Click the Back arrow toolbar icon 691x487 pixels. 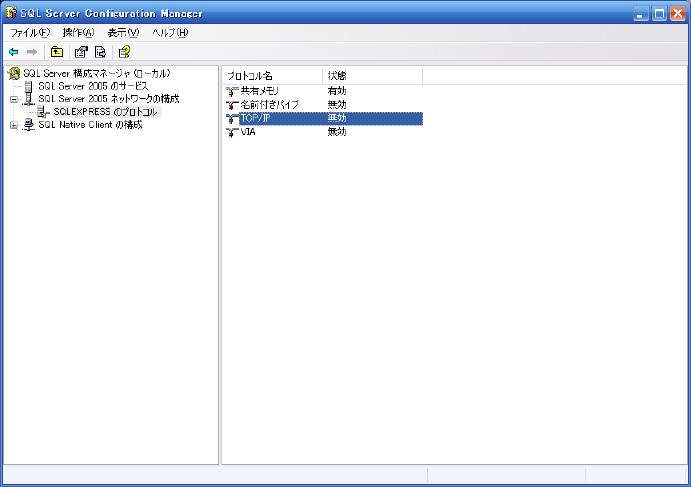(14, 52)
